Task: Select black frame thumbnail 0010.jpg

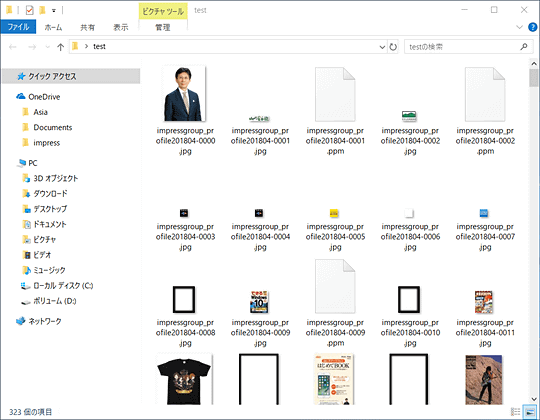Action: [x=409, y=300]
